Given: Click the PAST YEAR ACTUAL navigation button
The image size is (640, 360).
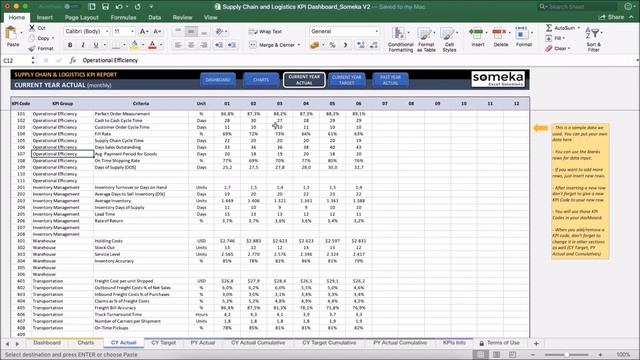Looking at the screenshot, I should point(390,80).
